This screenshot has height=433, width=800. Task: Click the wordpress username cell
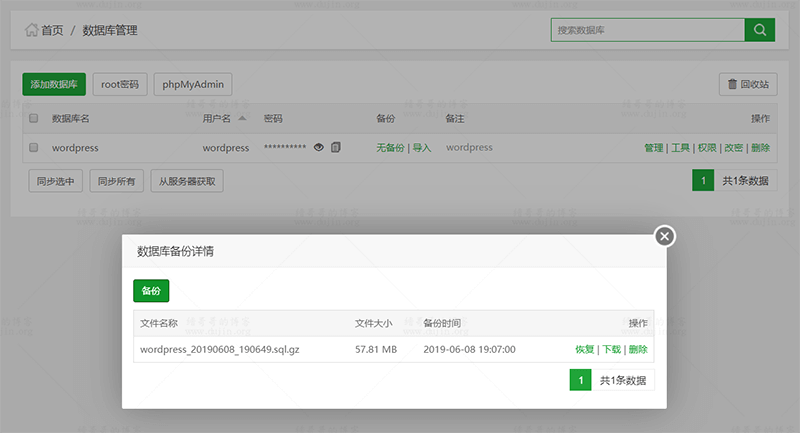pos(226,148)
